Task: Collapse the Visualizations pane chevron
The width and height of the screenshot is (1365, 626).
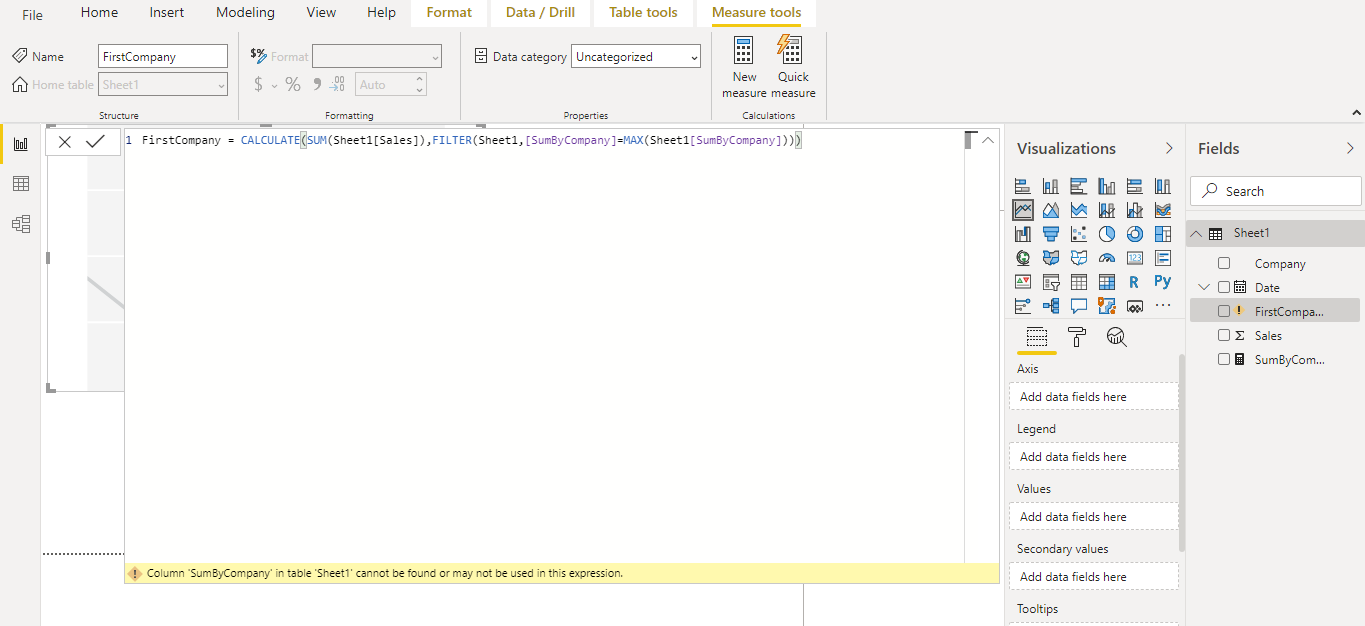Action: tap(1169, 148)
